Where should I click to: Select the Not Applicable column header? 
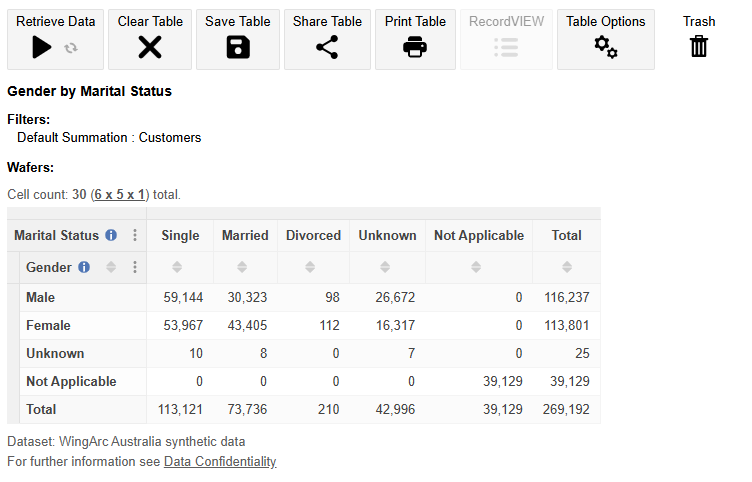click(x=479, y=235)
